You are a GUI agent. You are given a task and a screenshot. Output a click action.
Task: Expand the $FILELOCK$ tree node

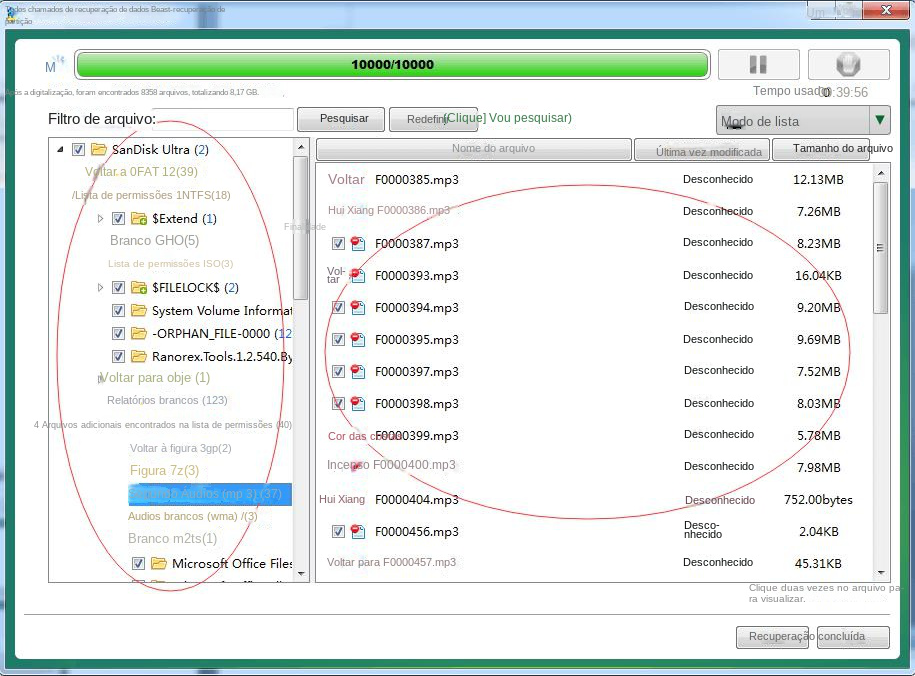(100, 287)
